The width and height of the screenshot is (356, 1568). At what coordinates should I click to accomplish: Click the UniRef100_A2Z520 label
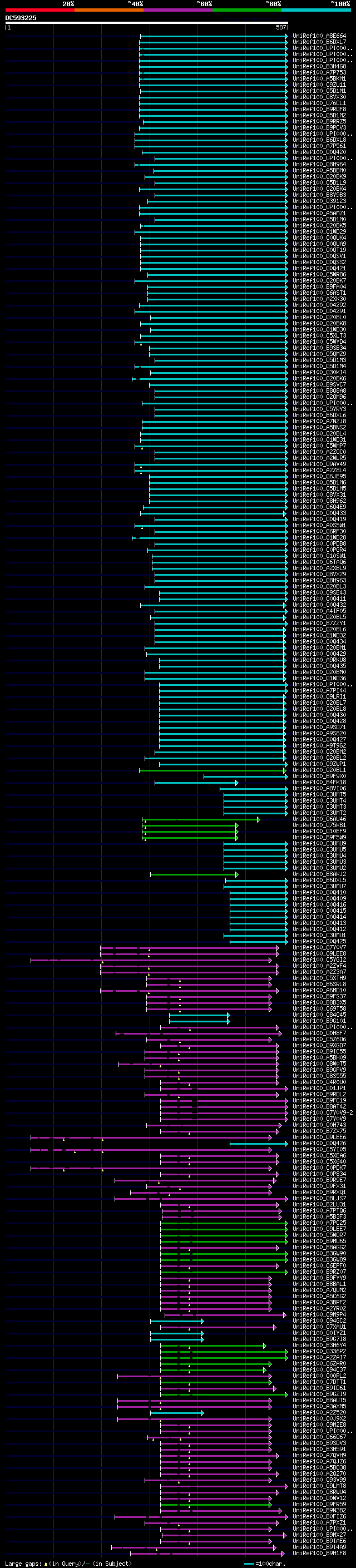pyautogui.click(x=319, y=1413)
